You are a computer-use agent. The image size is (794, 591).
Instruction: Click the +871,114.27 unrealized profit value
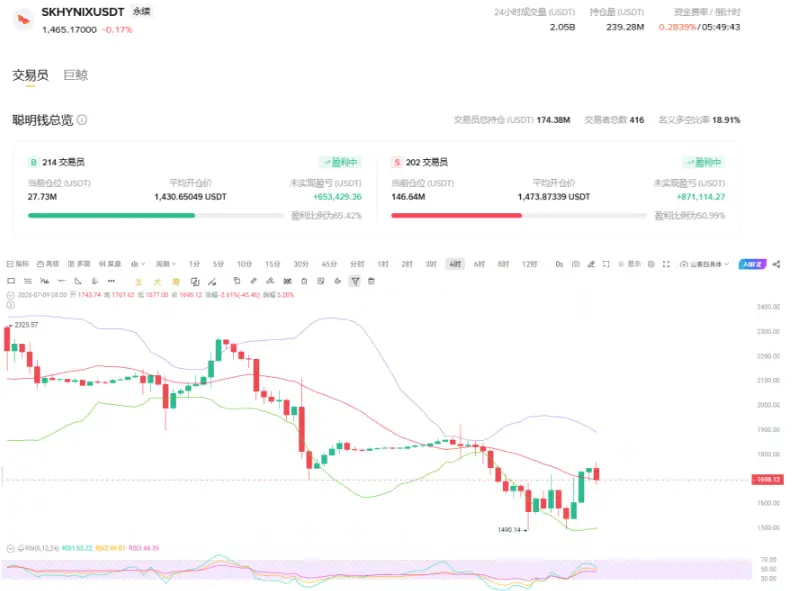[701, 197]
